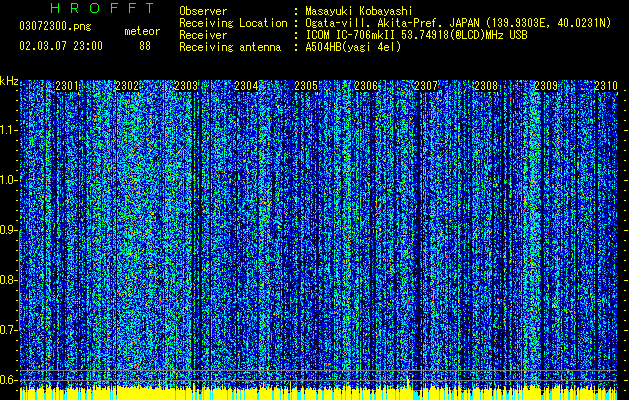The height and width of the screenshot is (400, 629).
Task: Click the 1.1 frequency axis label
Action: coord(9,130)
